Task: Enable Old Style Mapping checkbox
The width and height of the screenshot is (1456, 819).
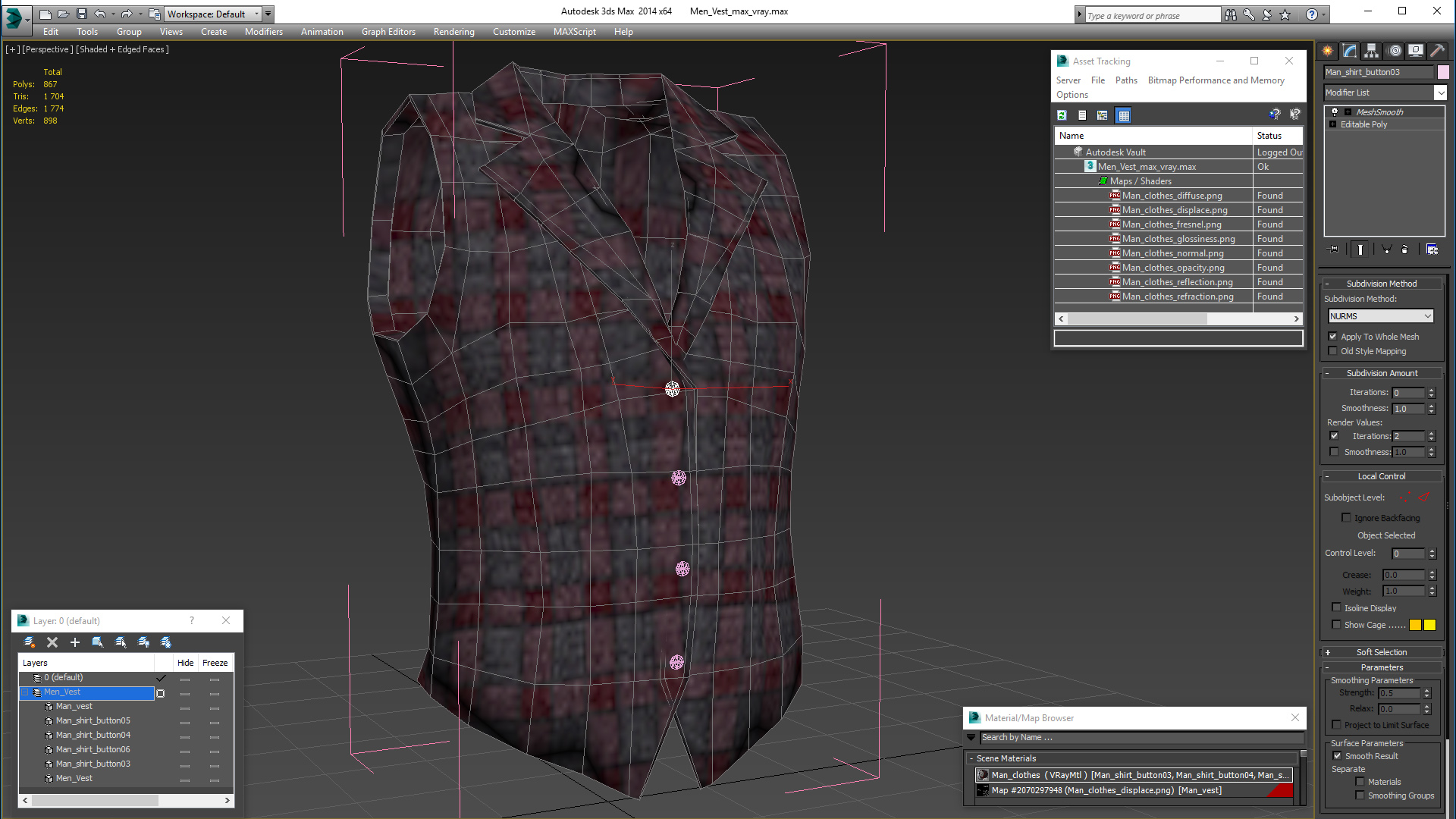Action: tap(1334, 351)
